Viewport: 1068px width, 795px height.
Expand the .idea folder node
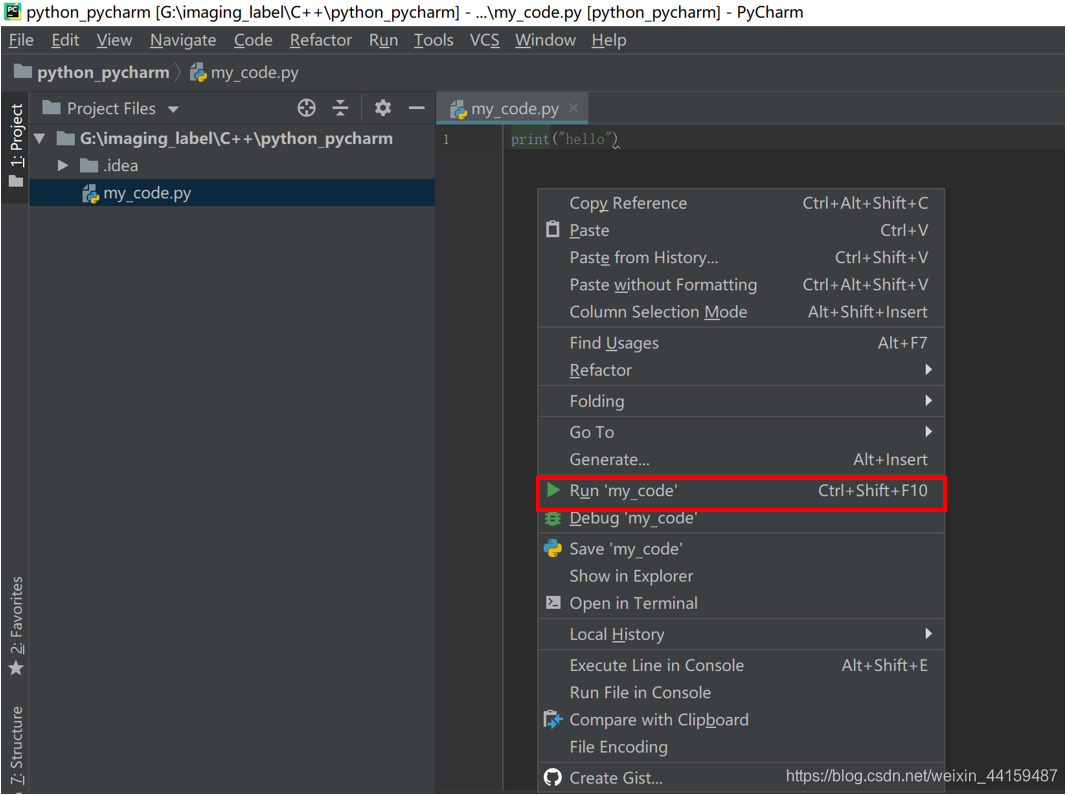coord(63,166)
